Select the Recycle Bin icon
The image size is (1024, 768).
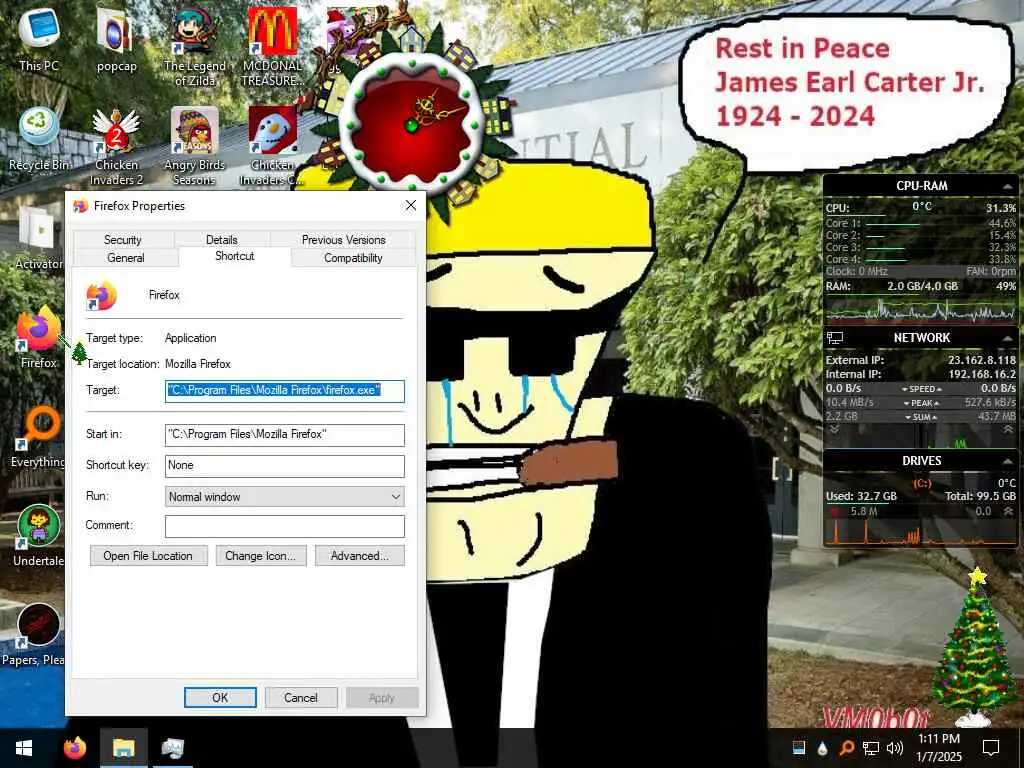(39, 138)
